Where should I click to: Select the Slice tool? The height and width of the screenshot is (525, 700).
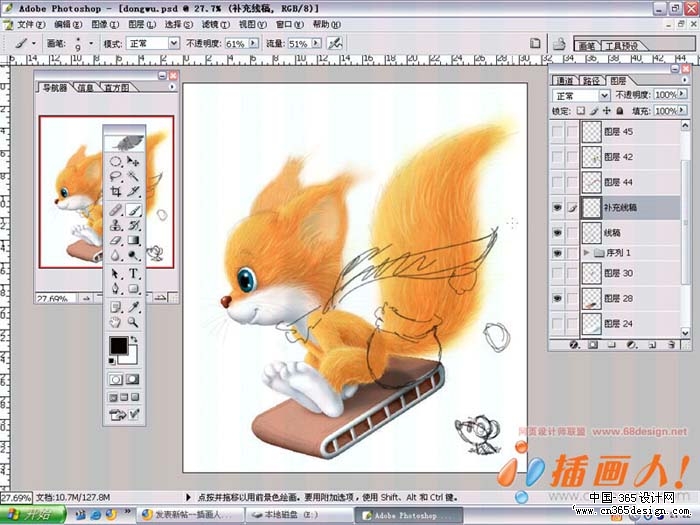click(x=133, y=192)
